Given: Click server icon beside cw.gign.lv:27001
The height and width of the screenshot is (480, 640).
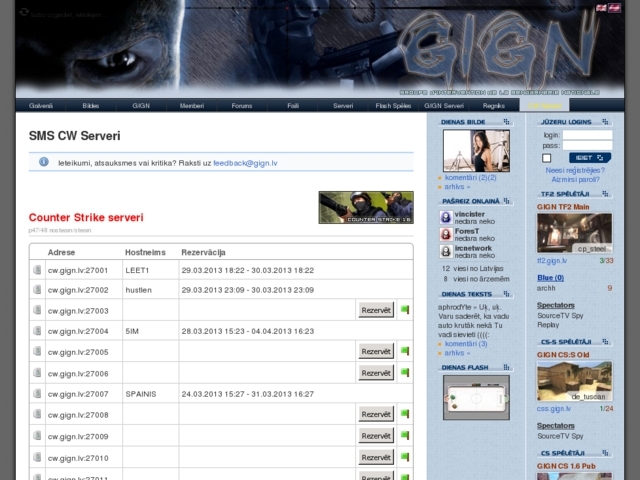Looking at the screenshot, I should [36, 270].
